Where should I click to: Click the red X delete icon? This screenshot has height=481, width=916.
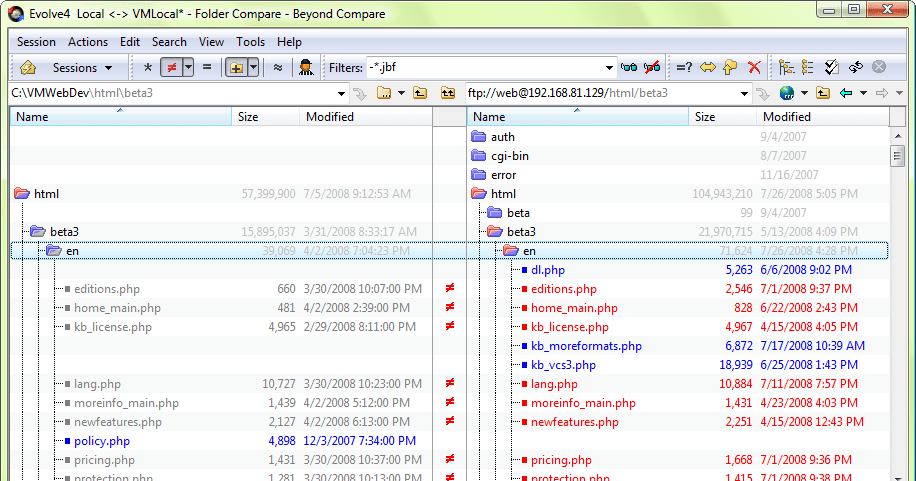coord(754,68)
